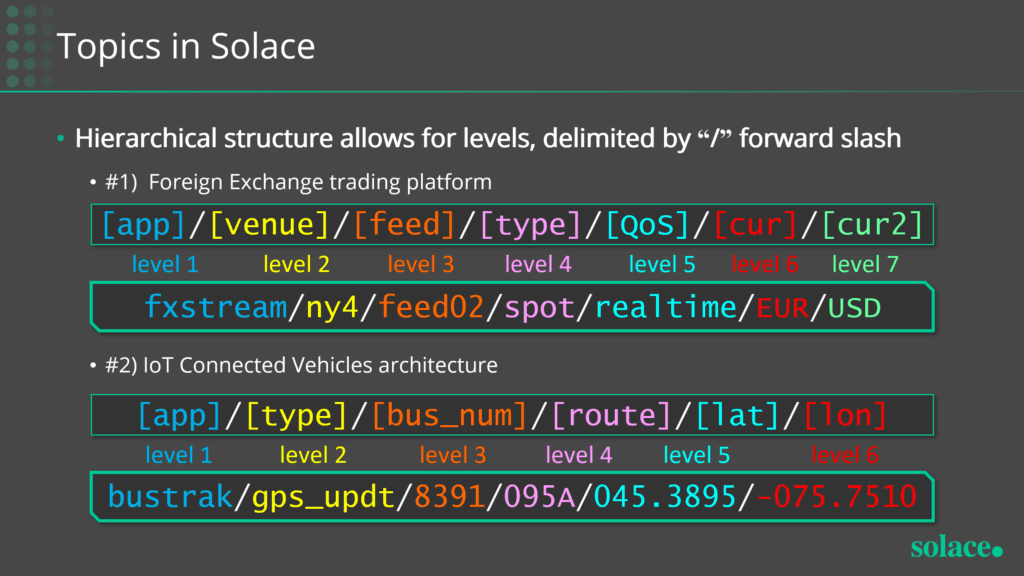This screenshot has width=1024, height=576.
Task: Select 'feed02' in the example topic
Action: coord(431,307)
